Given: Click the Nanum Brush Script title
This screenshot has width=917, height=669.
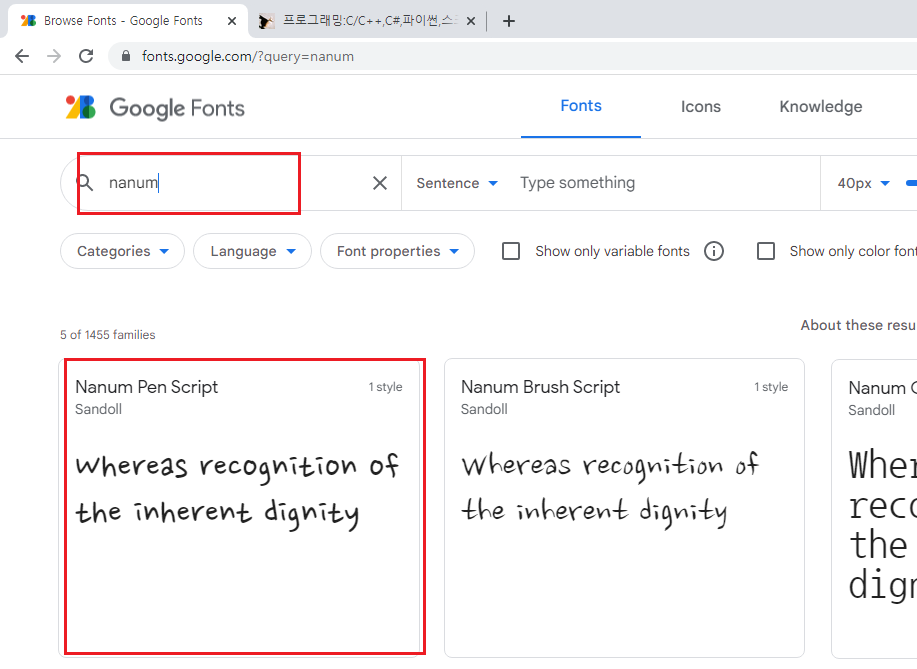Looking at the screenshot, I should click(540, 387).
